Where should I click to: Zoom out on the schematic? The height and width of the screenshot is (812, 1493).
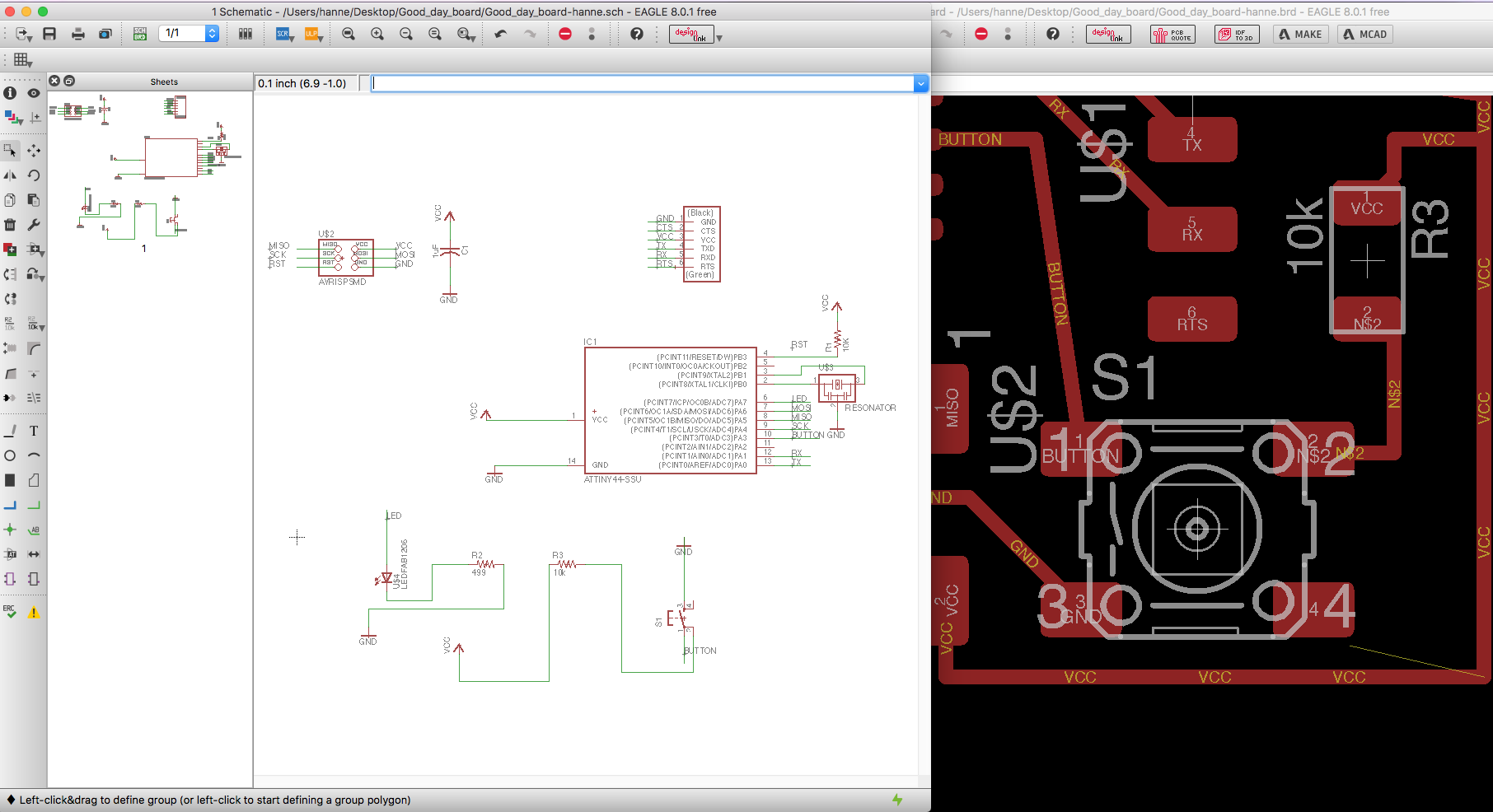coord(406,34)
